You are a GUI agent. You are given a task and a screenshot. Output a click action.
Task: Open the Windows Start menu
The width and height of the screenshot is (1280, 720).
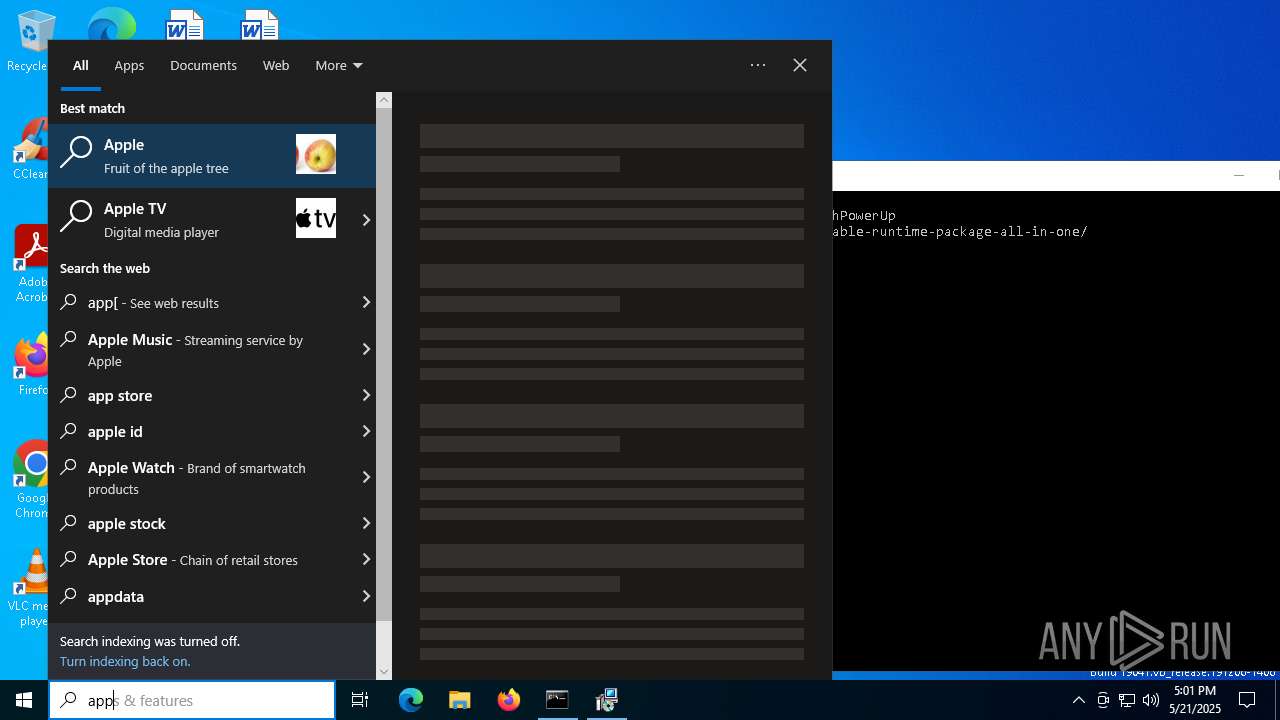point(24,700)
